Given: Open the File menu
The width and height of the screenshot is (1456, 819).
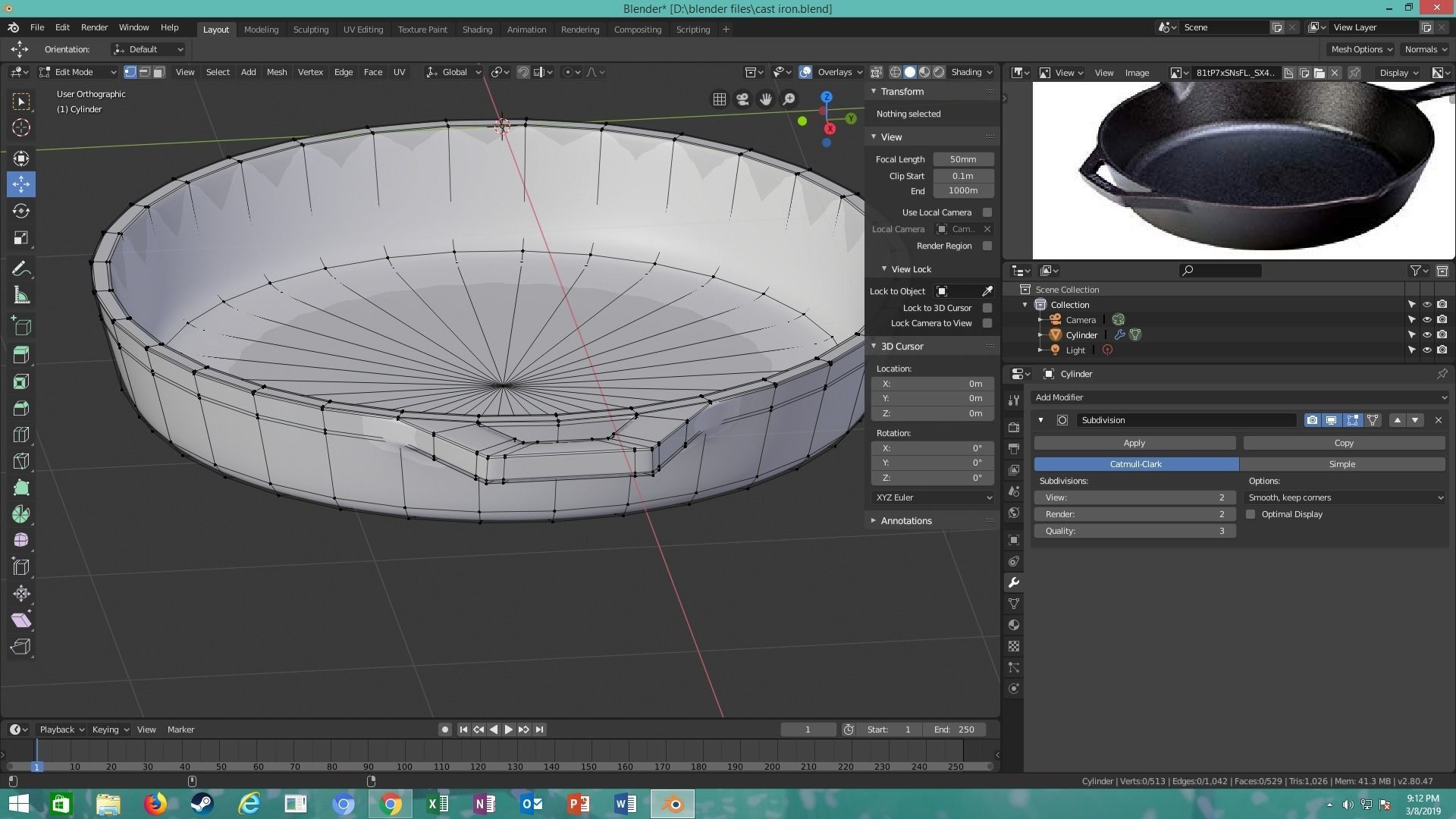Looking at the screenshot, I should (36, 27).
